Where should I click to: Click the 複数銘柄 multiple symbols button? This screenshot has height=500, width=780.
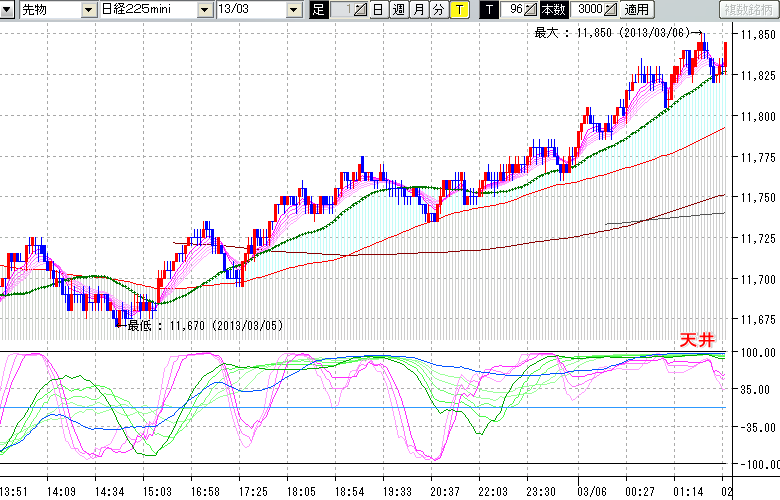point(747,9)
